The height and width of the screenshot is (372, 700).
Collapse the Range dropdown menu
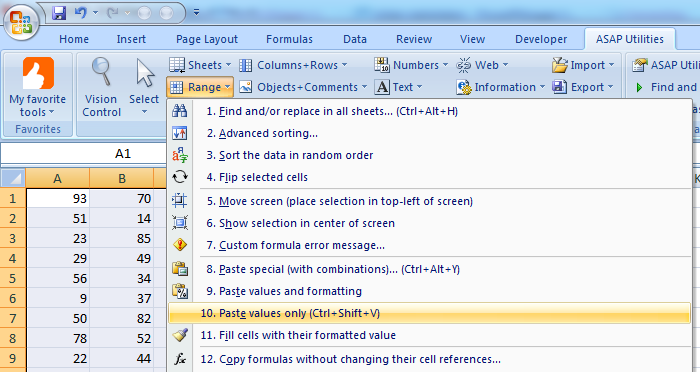pyautogui.click(x=200, y=87)
